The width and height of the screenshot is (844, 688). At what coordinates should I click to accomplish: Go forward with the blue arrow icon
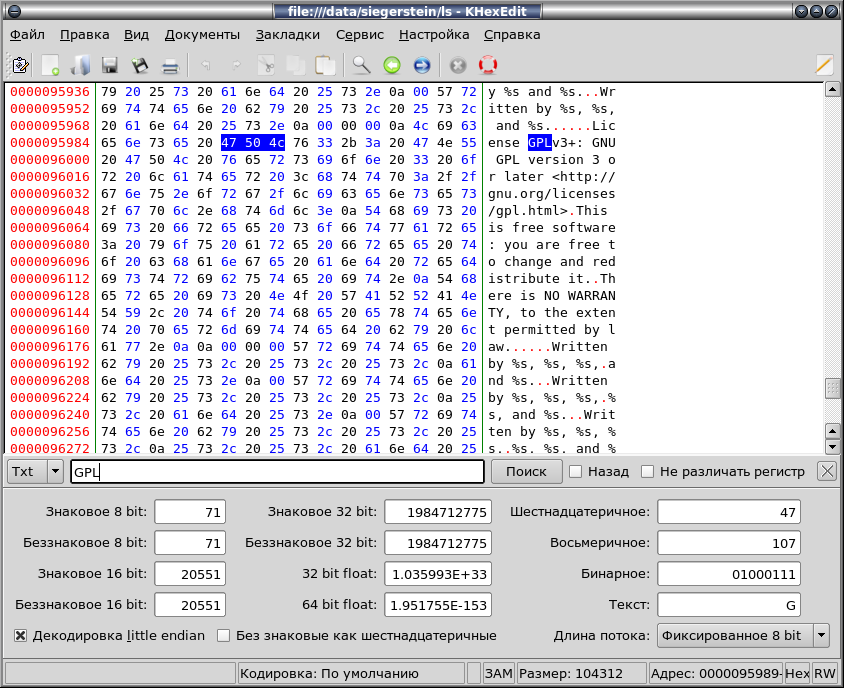422,65
